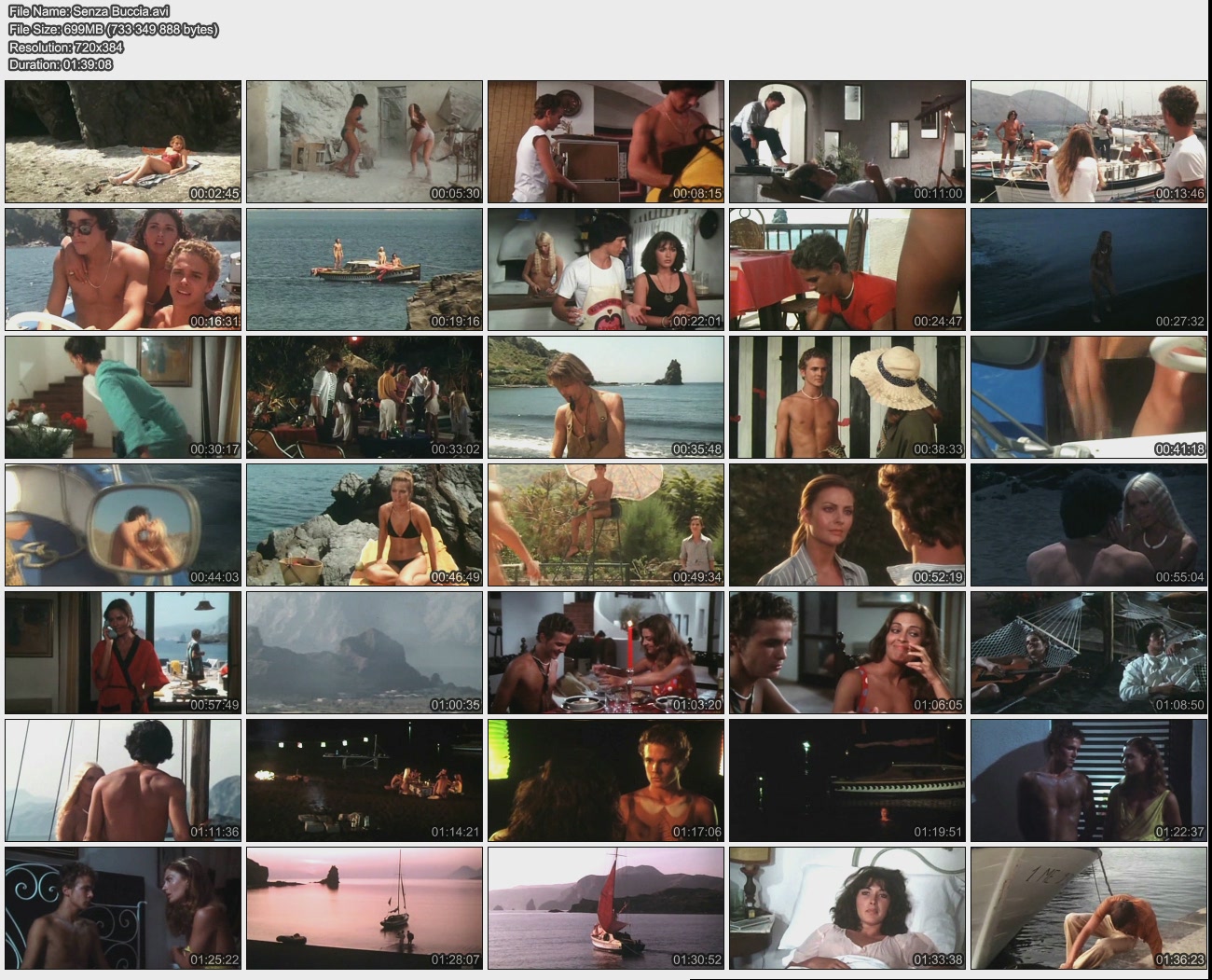Select the side mirror thumbnail at 00:44:03
Screen dimensions: 1212x980
click(x=123, y=525)
